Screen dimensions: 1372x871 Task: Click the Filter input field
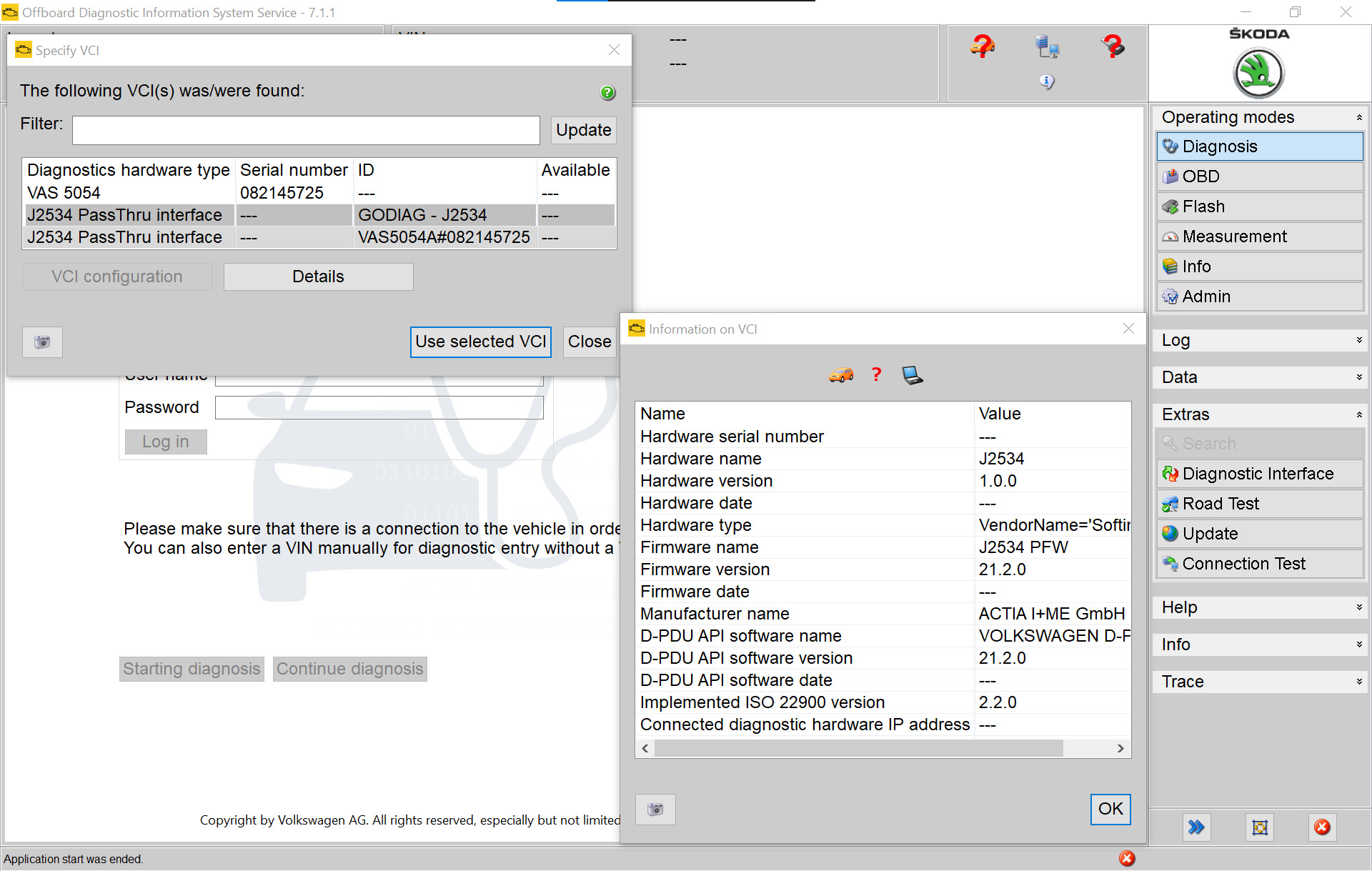[306, 130]
